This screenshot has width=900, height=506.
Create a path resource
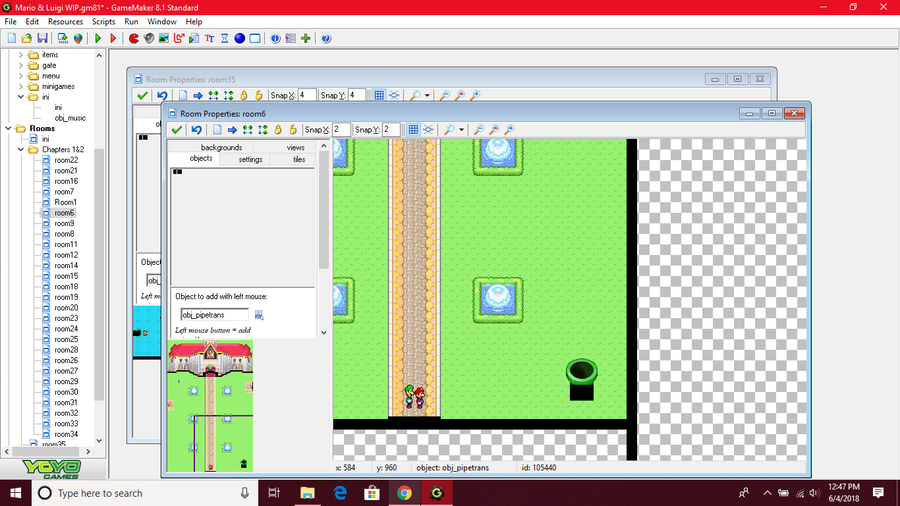pos(179,38)
